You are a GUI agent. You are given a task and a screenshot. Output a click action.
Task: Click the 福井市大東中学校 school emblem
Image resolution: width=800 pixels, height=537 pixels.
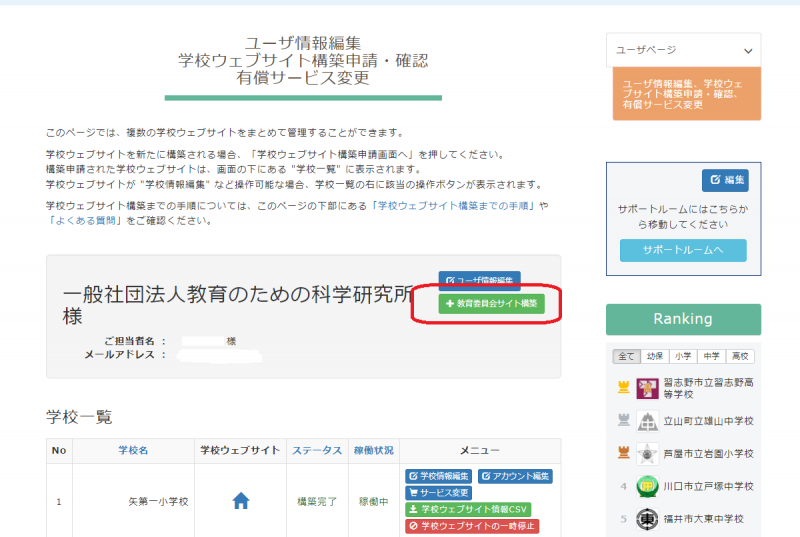(647, 519)
